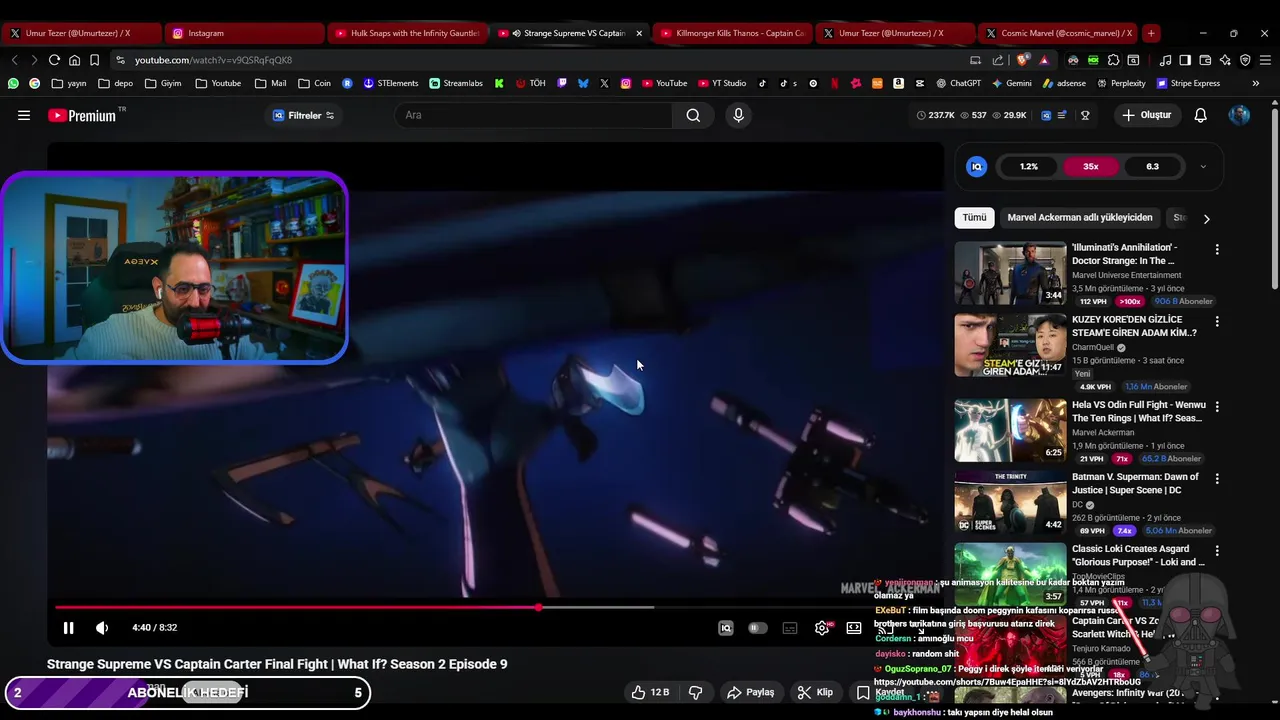
Task: Open Hela VS Odin Full Fight thumbnail
Action: (x=1010, y=430)
